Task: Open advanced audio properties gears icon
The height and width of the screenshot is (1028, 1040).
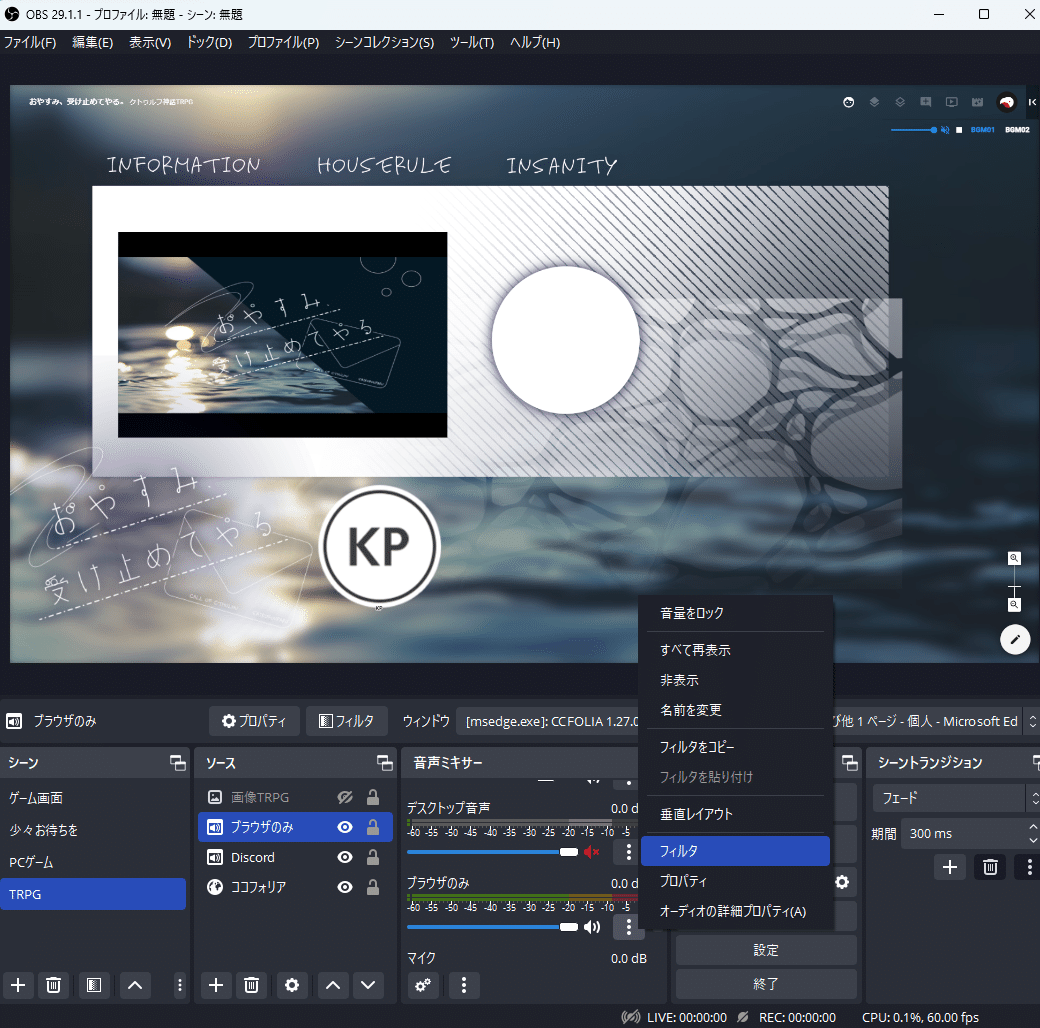Action: pos(423,985)
